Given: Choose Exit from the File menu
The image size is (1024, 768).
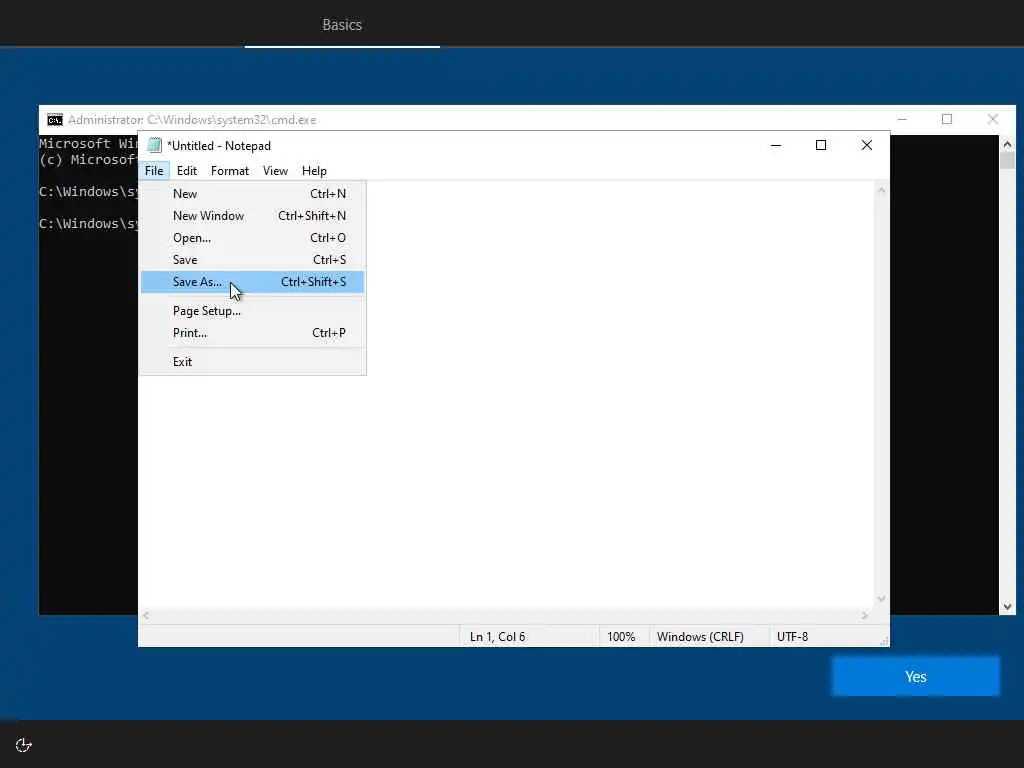Looking at the screenshot, I should pyautogui.click(x=252, y=362).
